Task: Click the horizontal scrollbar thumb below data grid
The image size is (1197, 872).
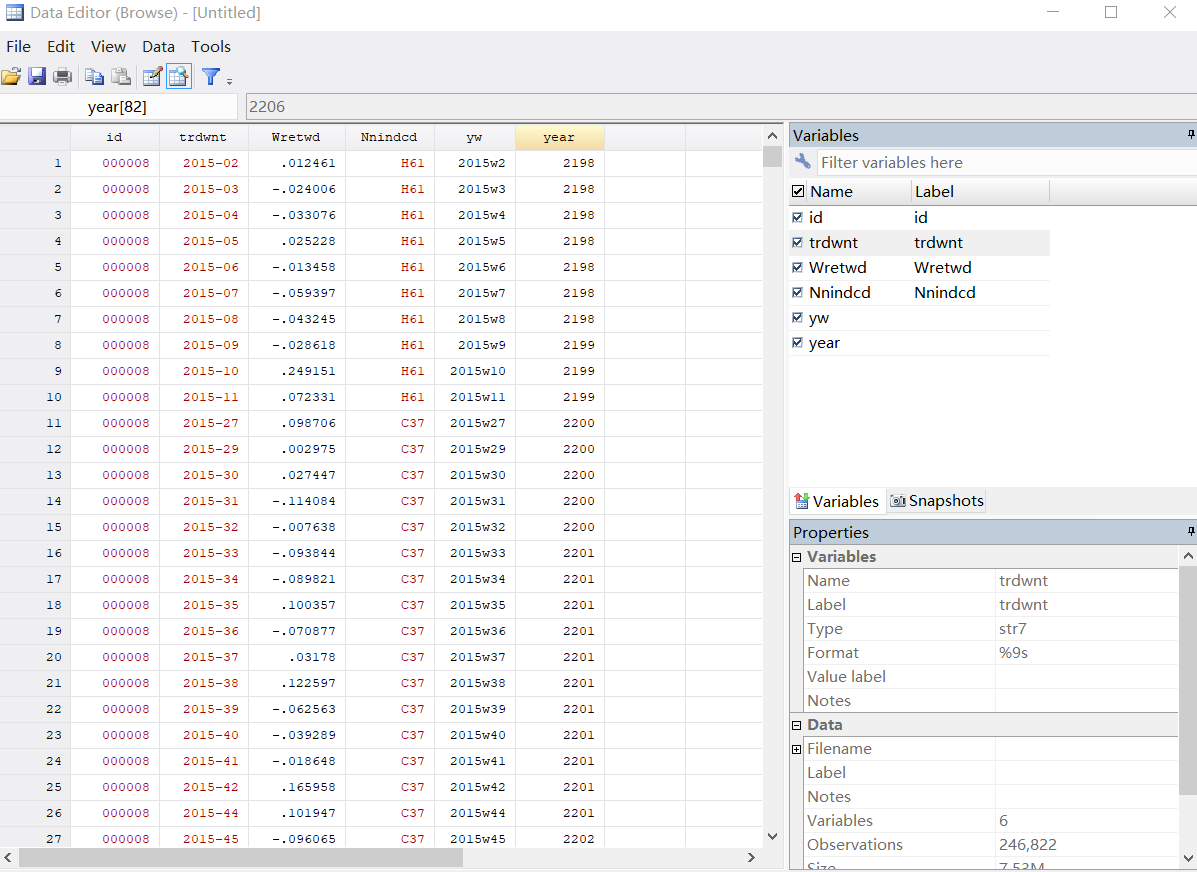Action: click(240, 857)
